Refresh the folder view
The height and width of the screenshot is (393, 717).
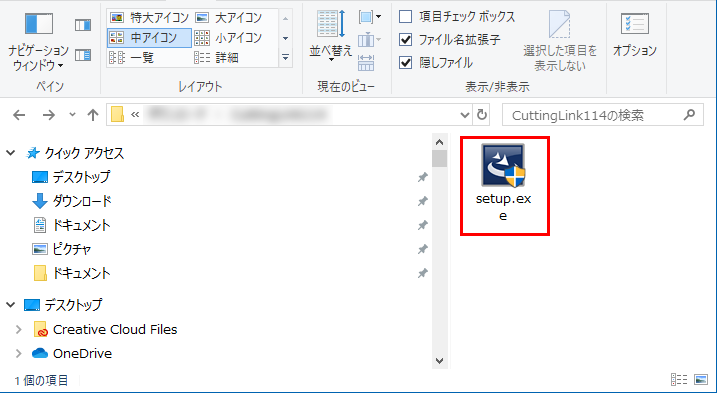coord(482,115)
